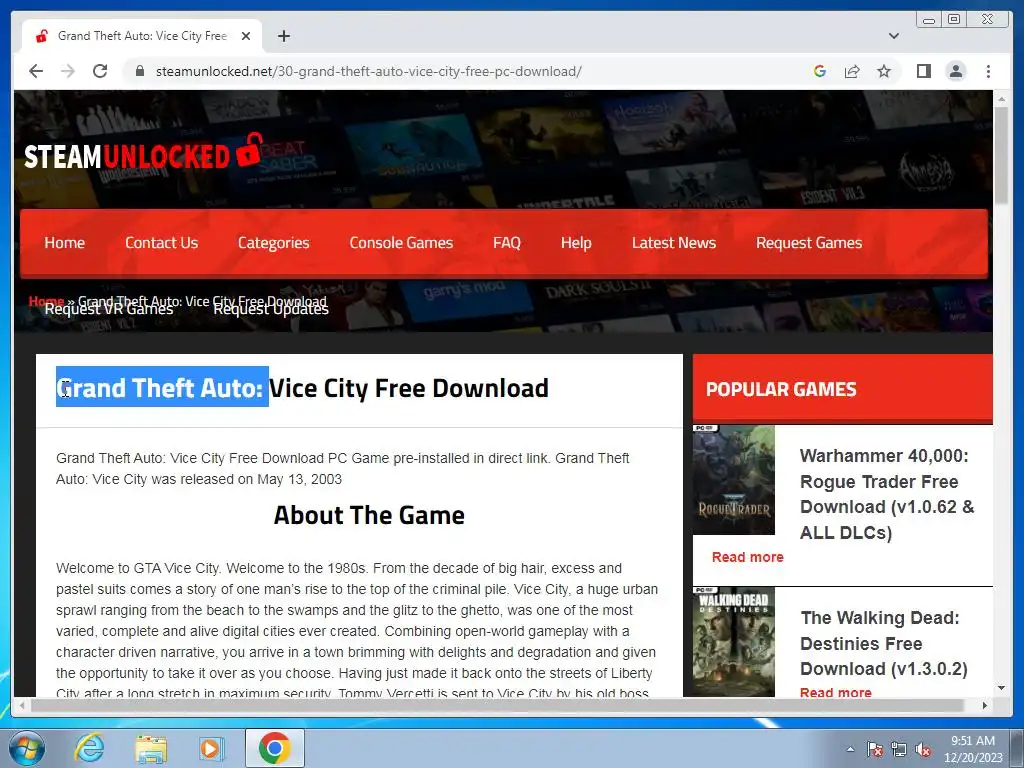
Task: Open the FAQ page
Action: click(507, 243)
